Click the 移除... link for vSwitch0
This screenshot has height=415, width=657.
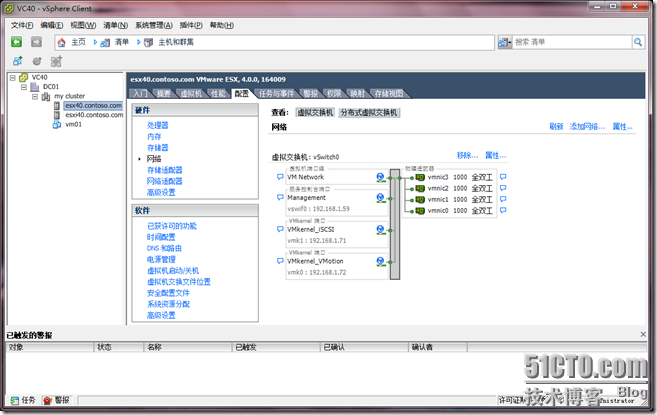467,156
